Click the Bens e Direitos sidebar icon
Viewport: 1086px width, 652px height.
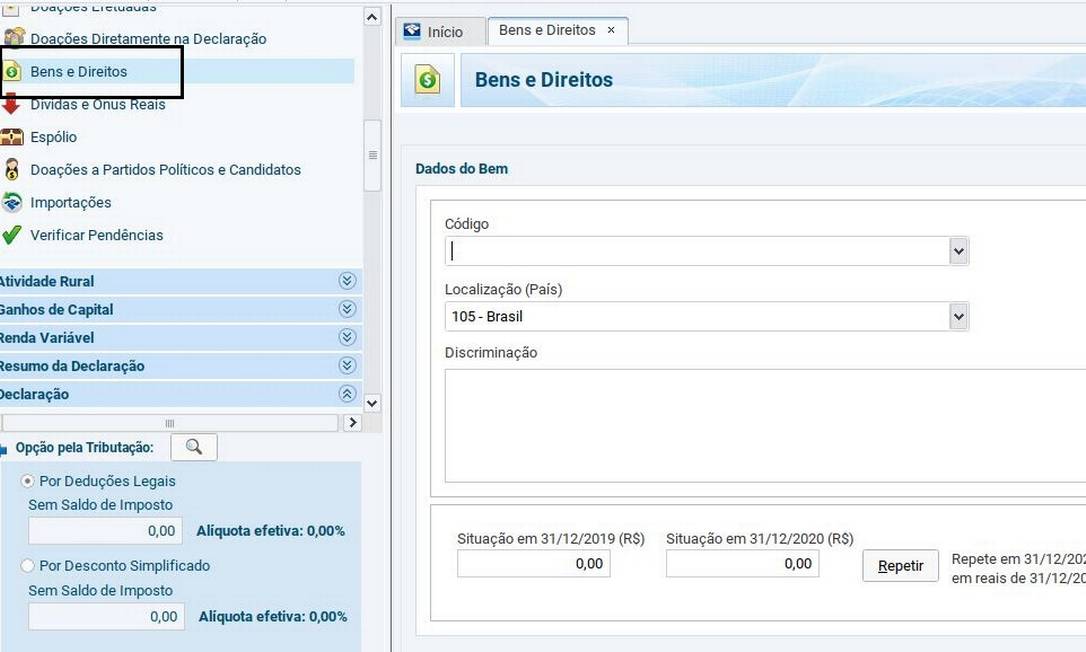[x=12, y=72]
